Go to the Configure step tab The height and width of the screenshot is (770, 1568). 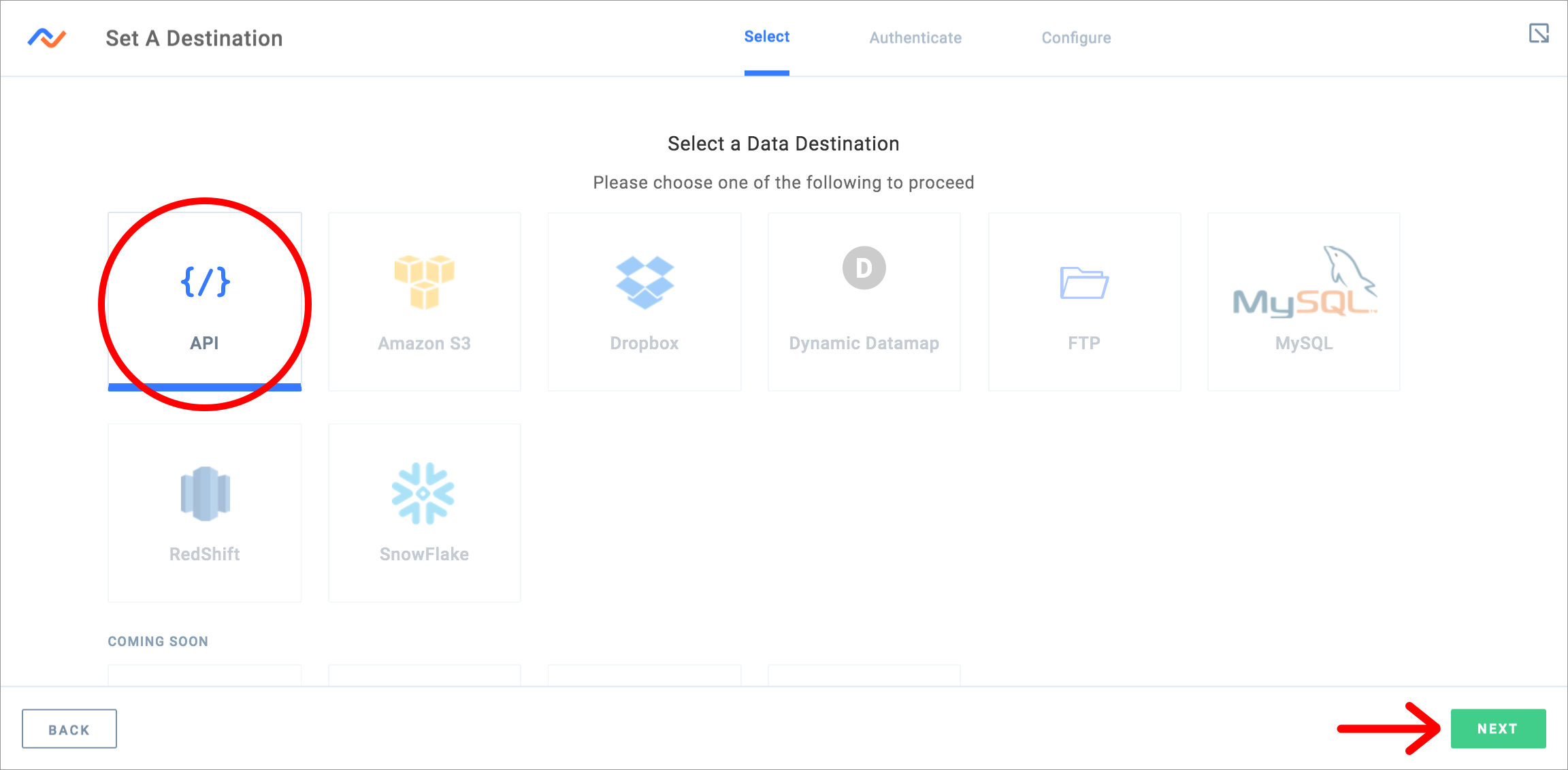1076,38
